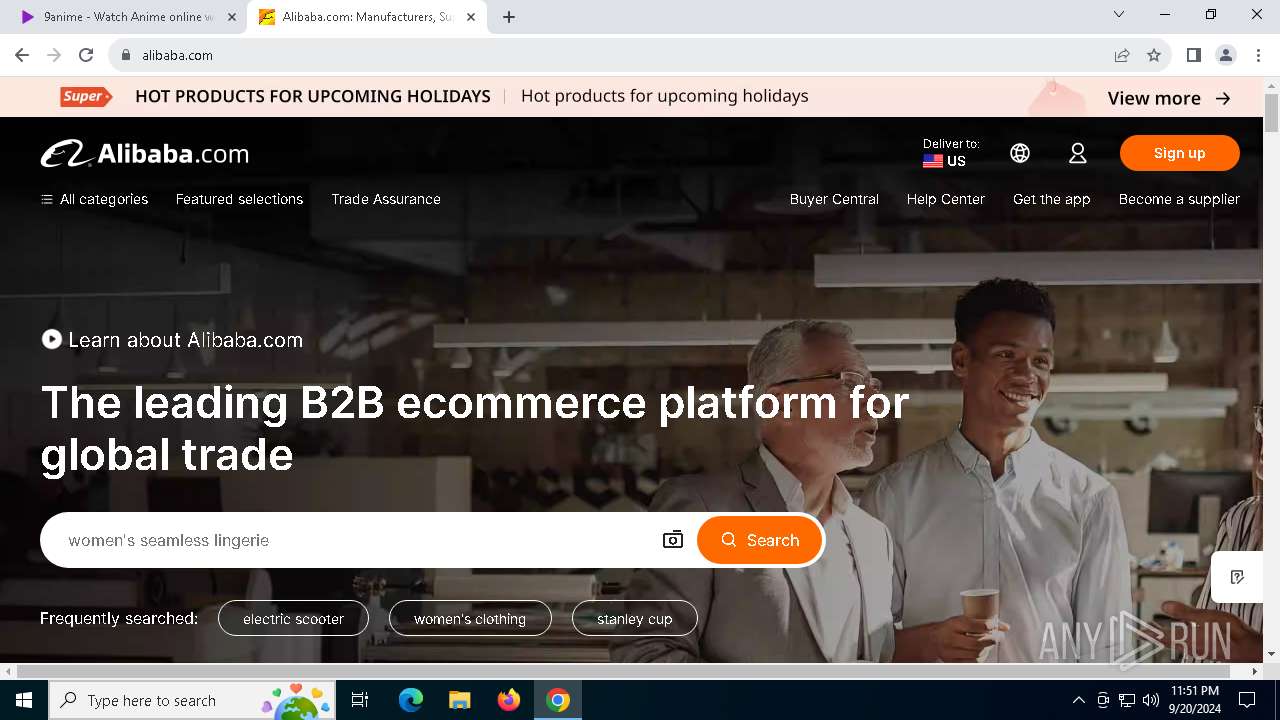Toggle the Chrome side panel
This screenshot has width=1280, height=720.
tap(1193, 55)
